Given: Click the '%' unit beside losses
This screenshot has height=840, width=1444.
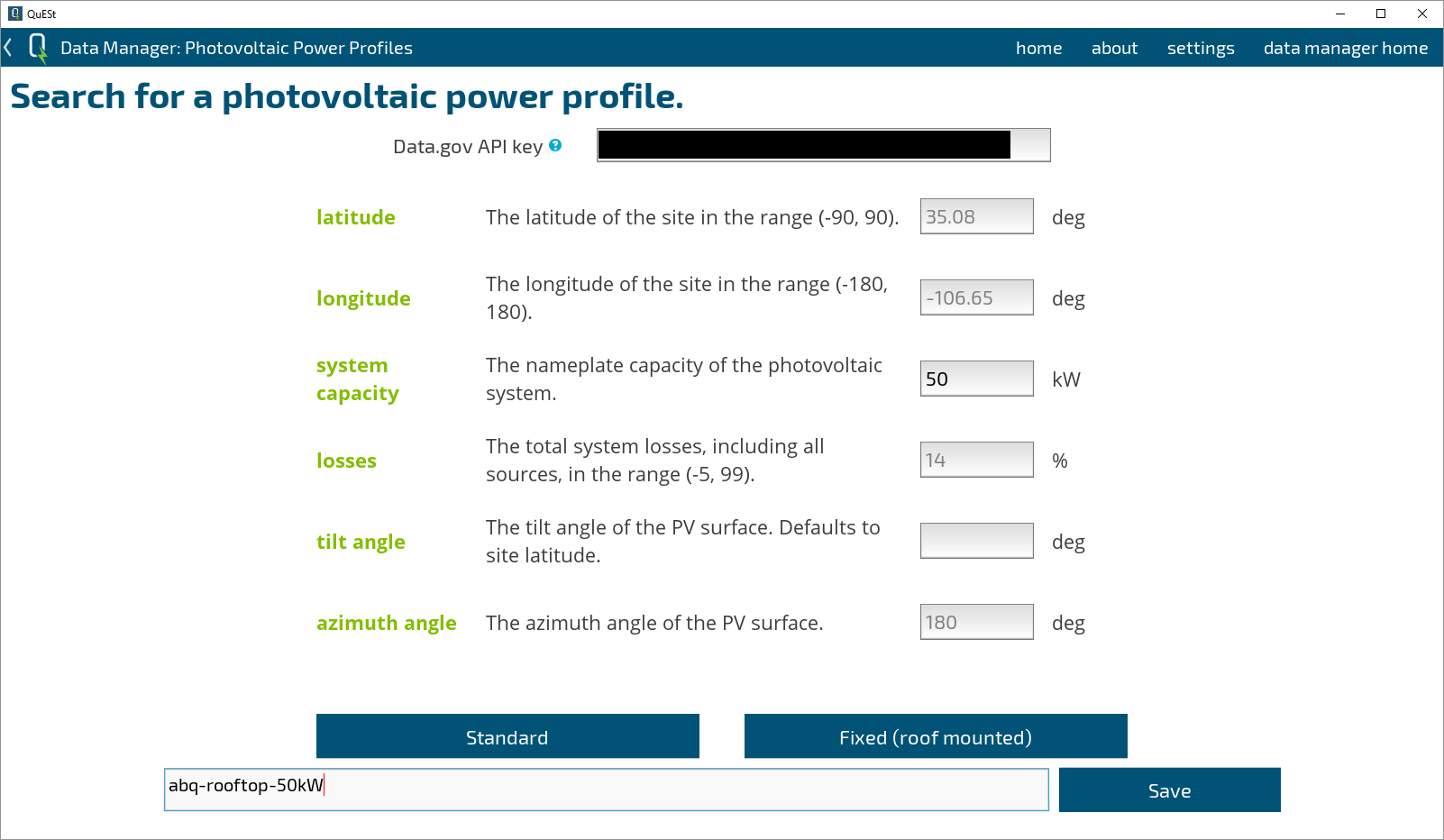Looking at the screenshot, I should 1059,461.
